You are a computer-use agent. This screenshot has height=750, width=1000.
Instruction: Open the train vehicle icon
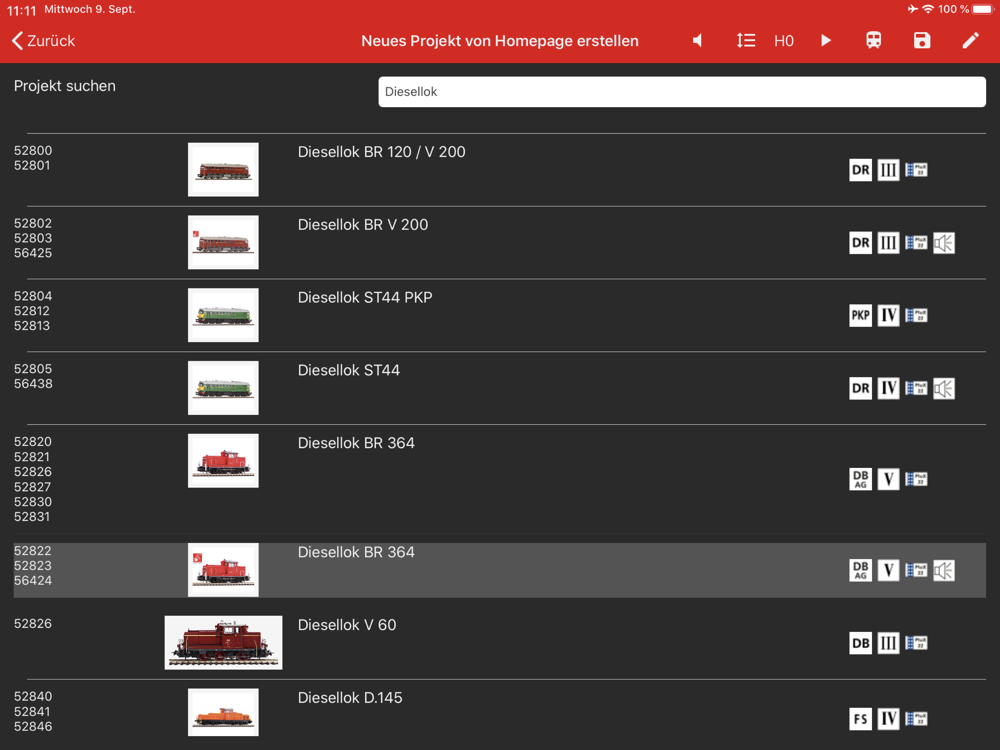tap(874, 41)
